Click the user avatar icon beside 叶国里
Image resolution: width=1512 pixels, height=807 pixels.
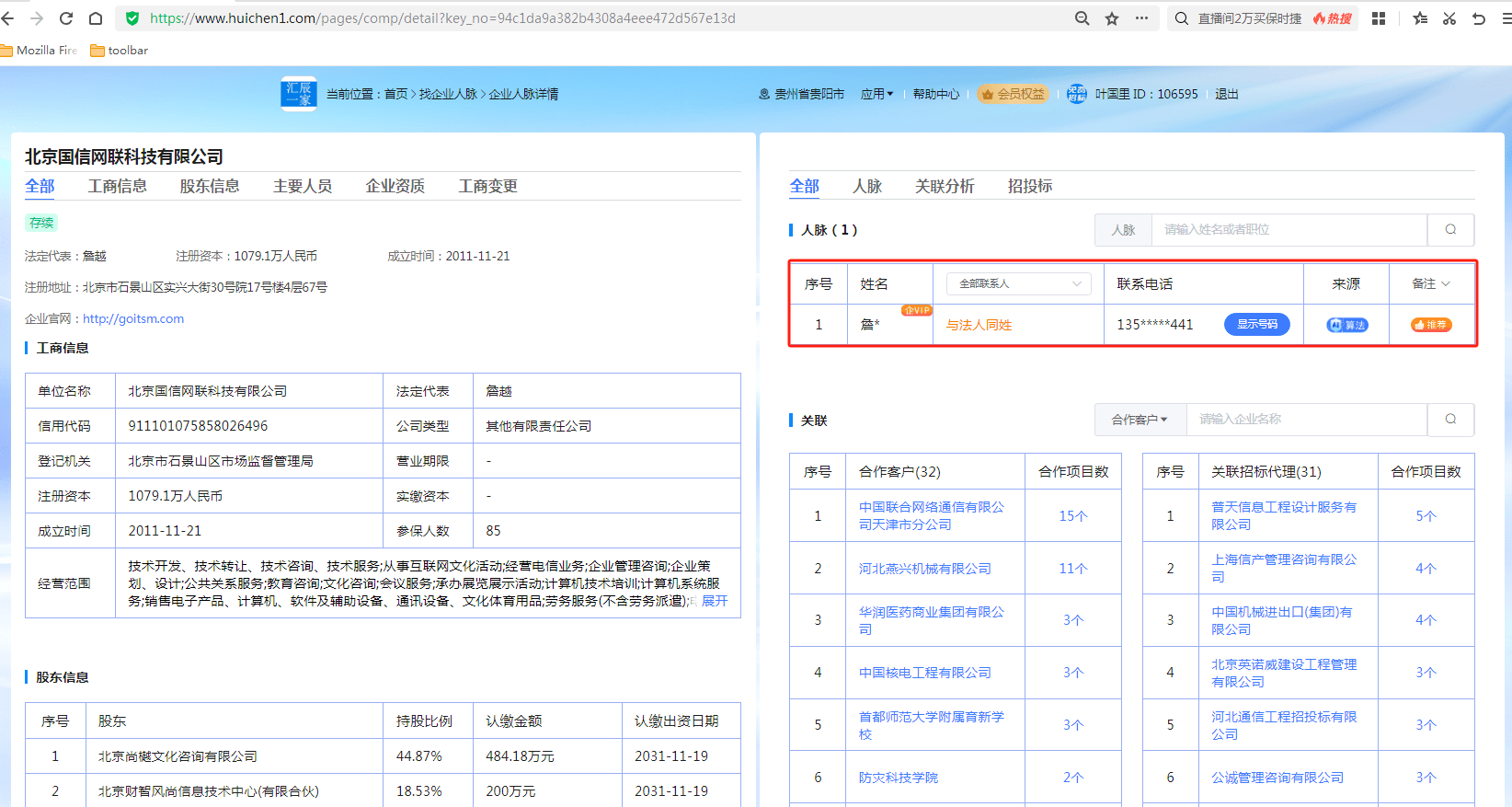[x=1077, y=94]
